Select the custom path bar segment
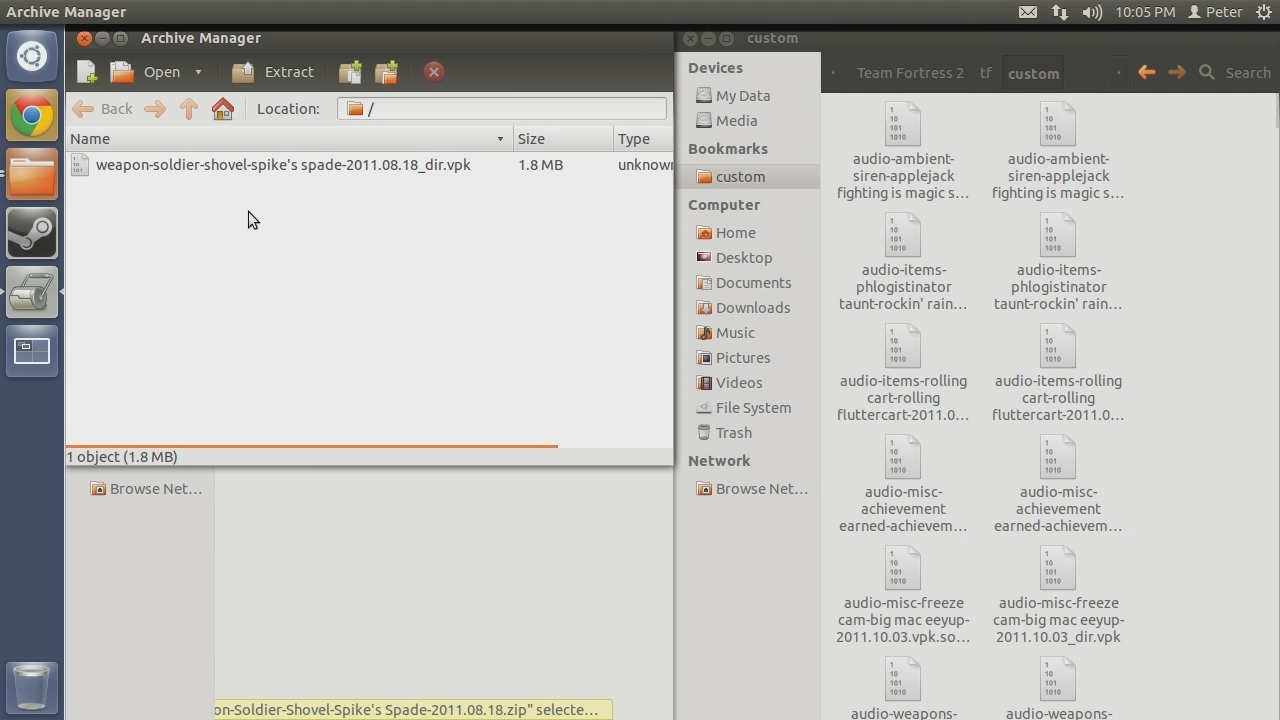Viewport: 1280px width, 720px height. point(1033,73)
